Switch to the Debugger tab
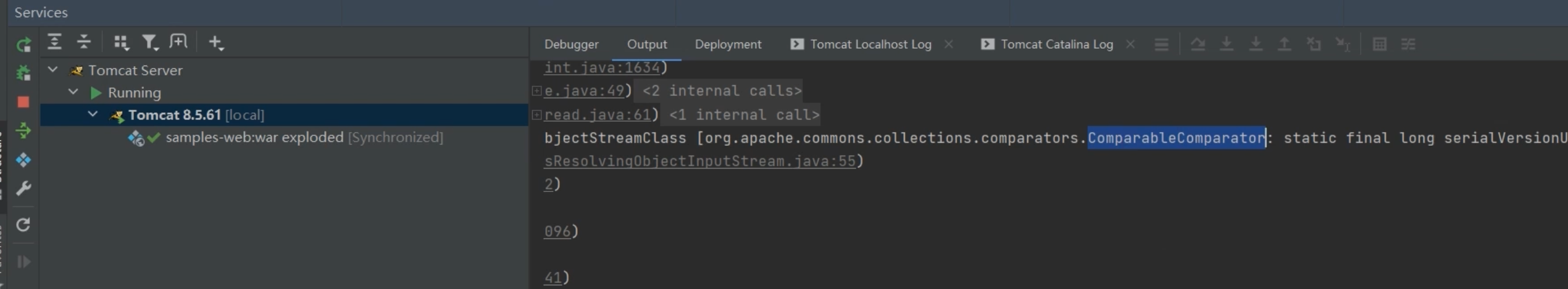Viewport: 1568px width, 289px height. [571, 44]
